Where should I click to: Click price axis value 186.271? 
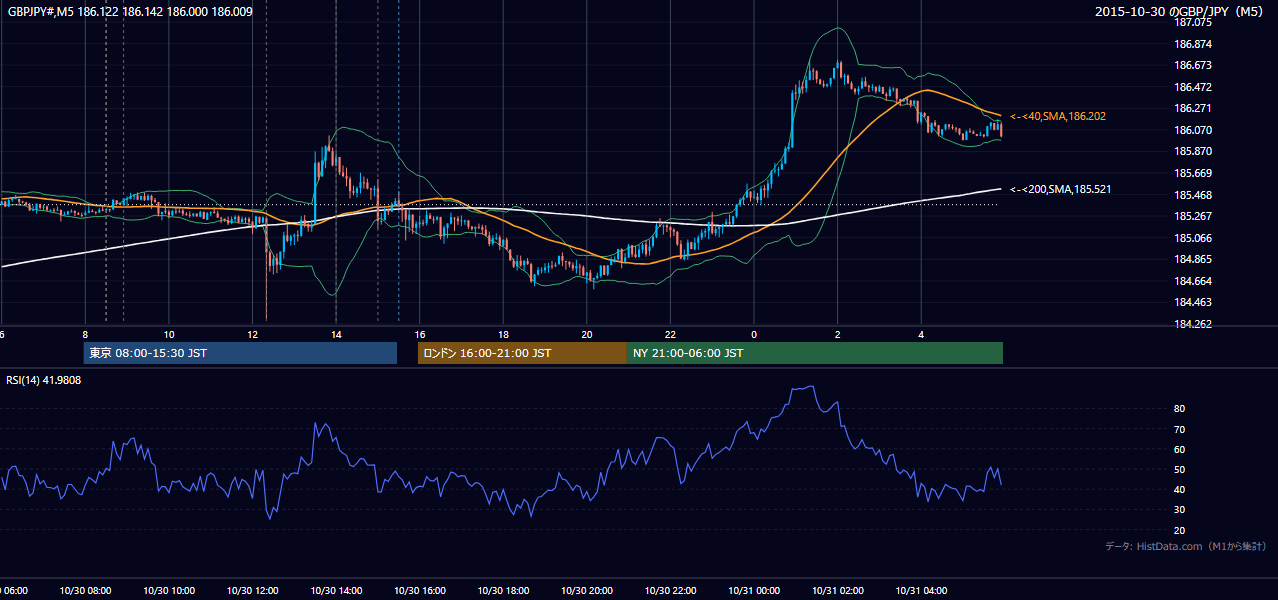pos(1194,108)
